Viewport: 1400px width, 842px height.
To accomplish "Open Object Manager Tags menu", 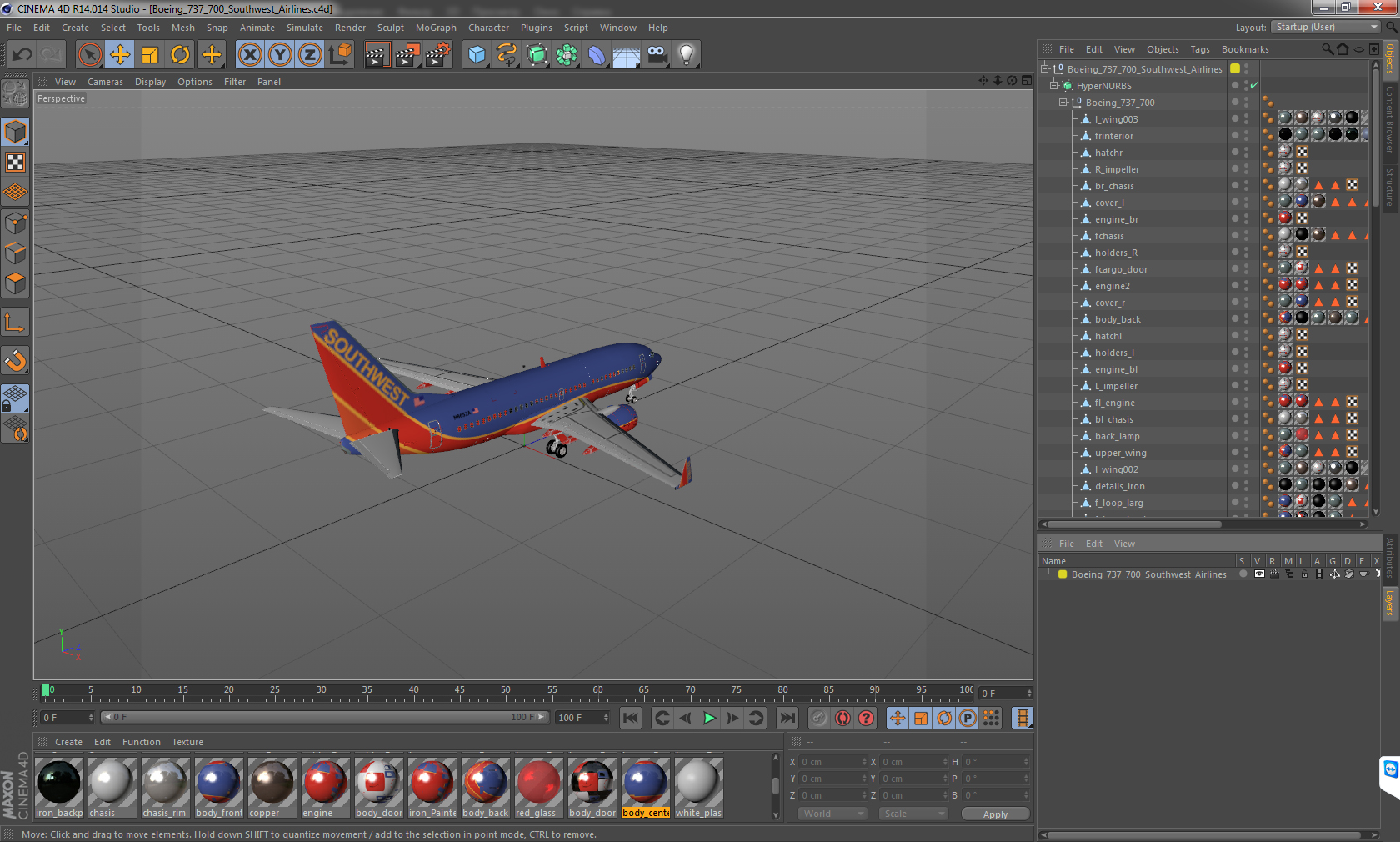I will 1199,49.
